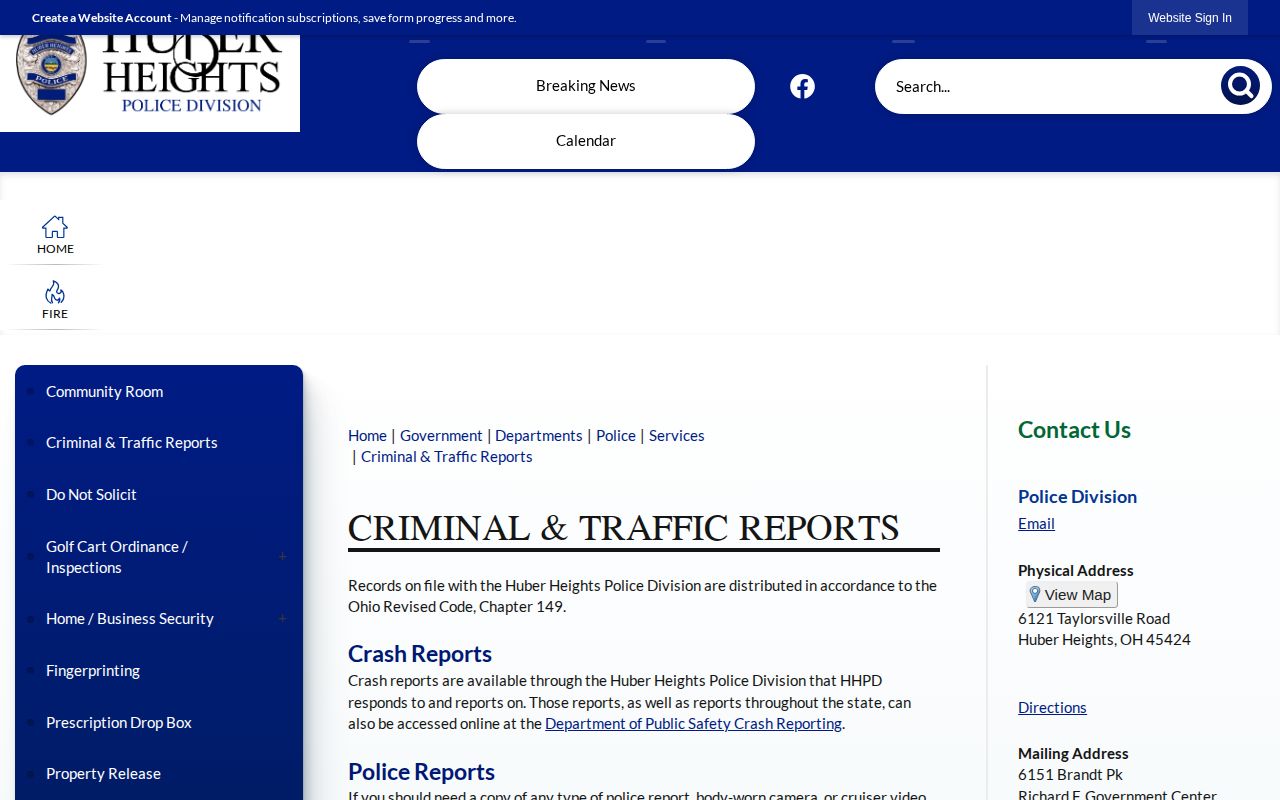Go to Departments breadcrumb link

click(x=538, y=435)
